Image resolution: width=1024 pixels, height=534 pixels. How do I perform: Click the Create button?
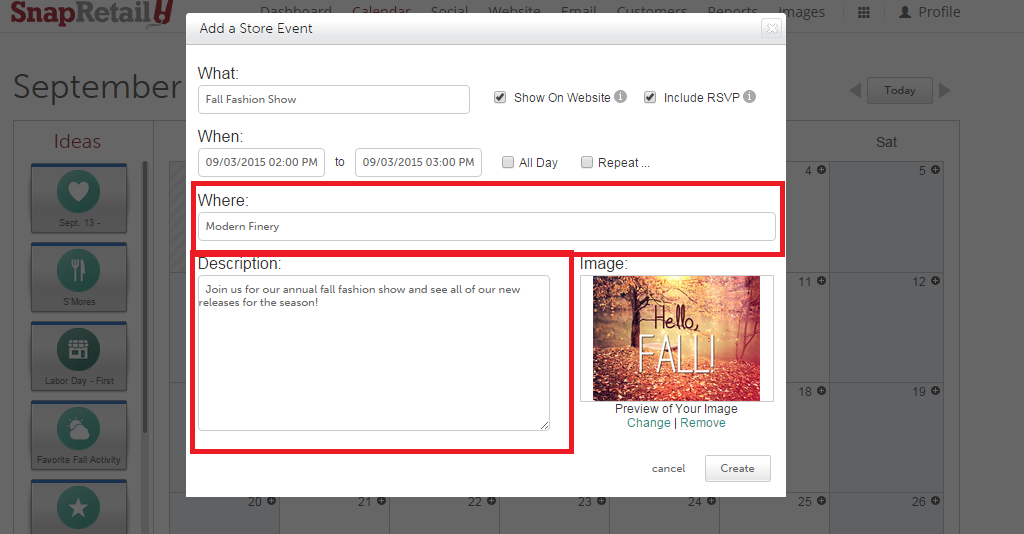click(738, 469)
